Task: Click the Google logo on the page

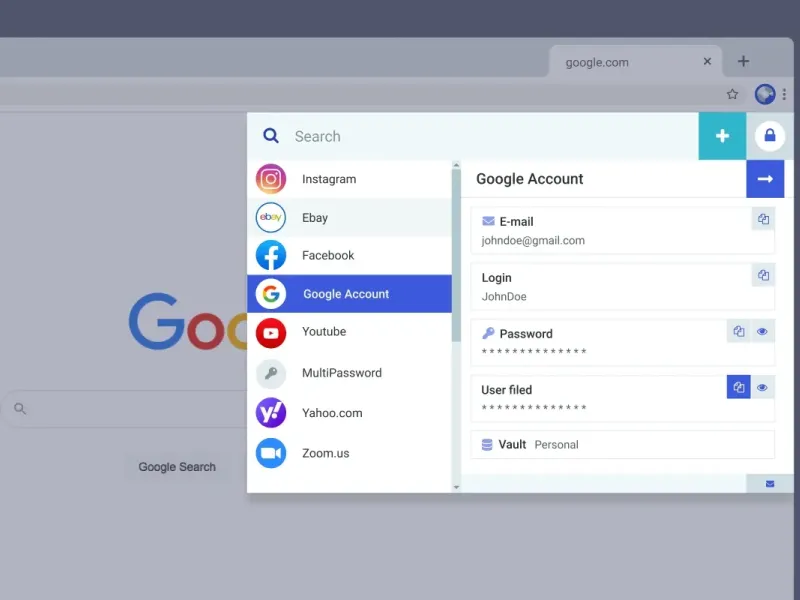Action: click(x=188, y=322)
